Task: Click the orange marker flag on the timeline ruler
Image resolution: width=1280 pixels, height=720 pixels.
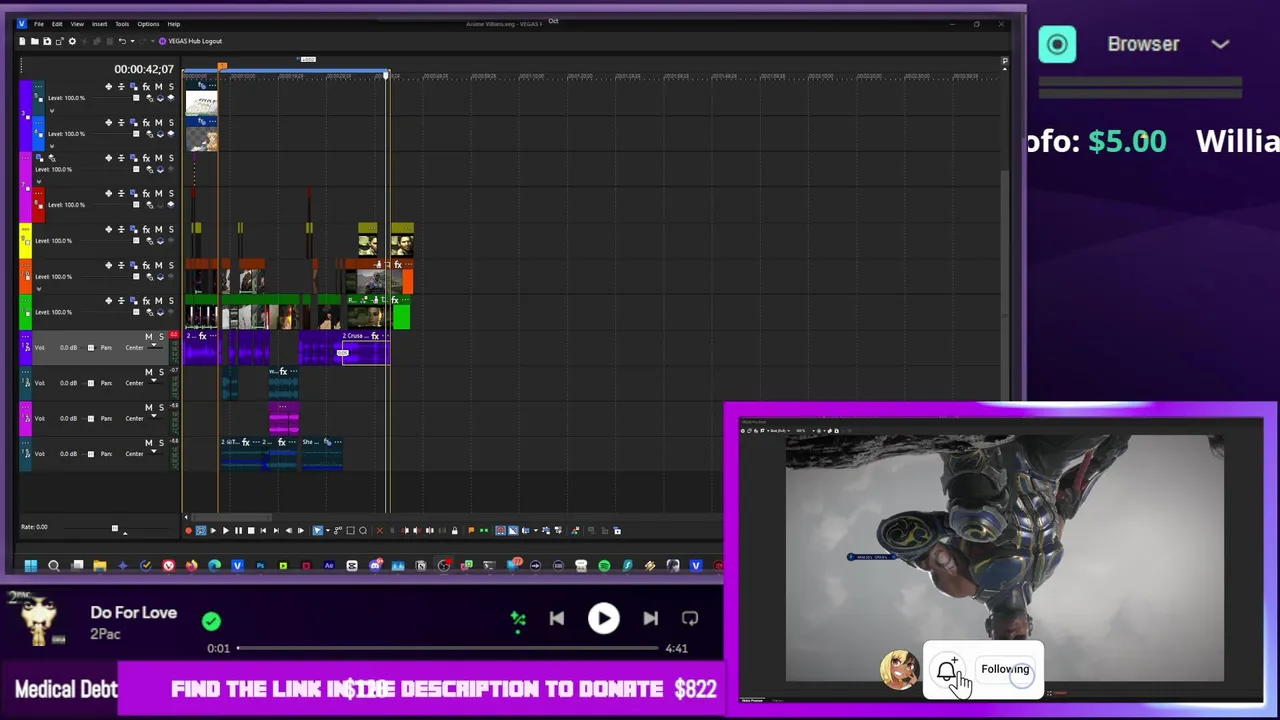Action: click(x=222, y=66)
